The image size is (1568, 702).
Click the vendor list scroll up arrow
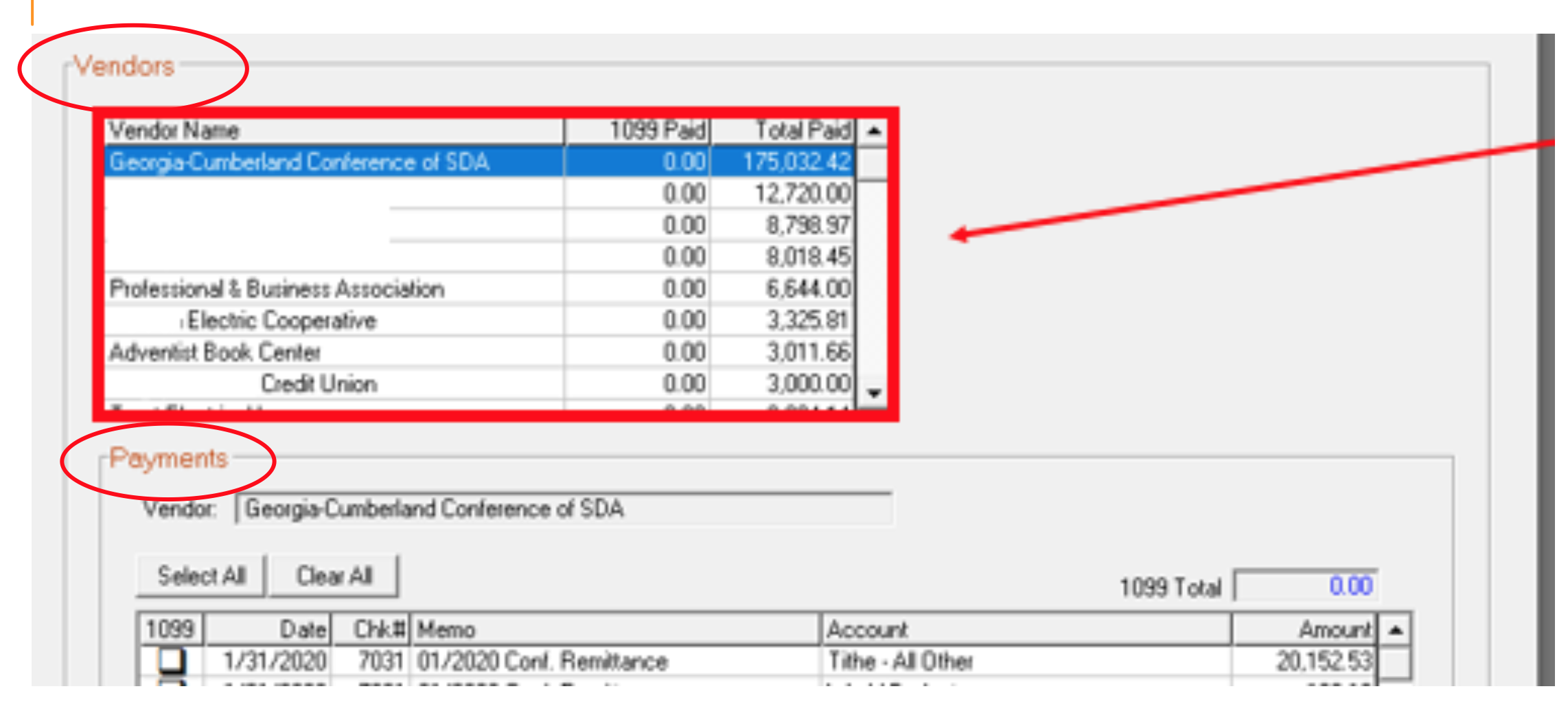pos(873,131)
